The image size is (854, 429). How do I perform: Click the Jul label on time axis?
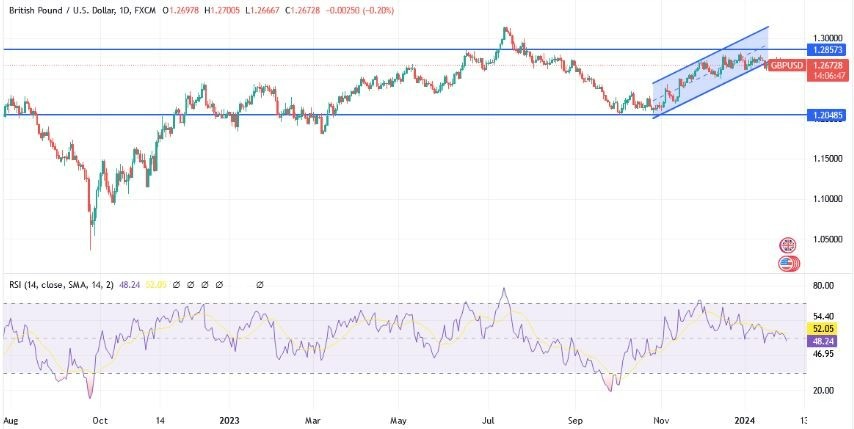tap(488, 421)
